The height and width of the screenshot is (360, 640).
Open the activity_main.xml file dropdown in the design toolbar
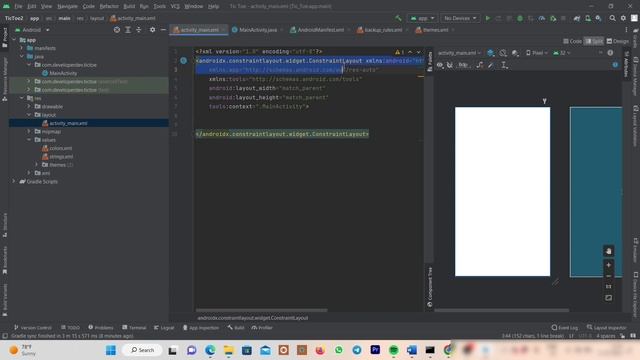pos(459,53)
